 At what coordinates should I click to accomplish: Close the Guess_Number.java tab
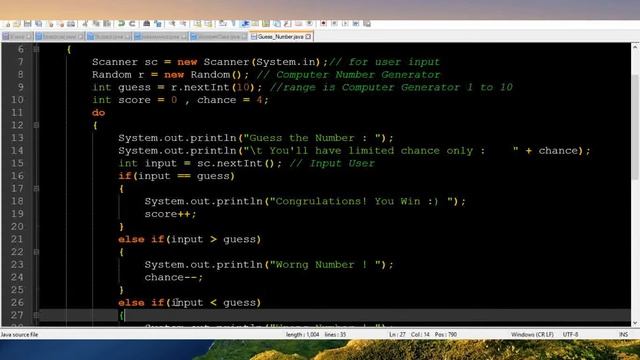point(308,37)
